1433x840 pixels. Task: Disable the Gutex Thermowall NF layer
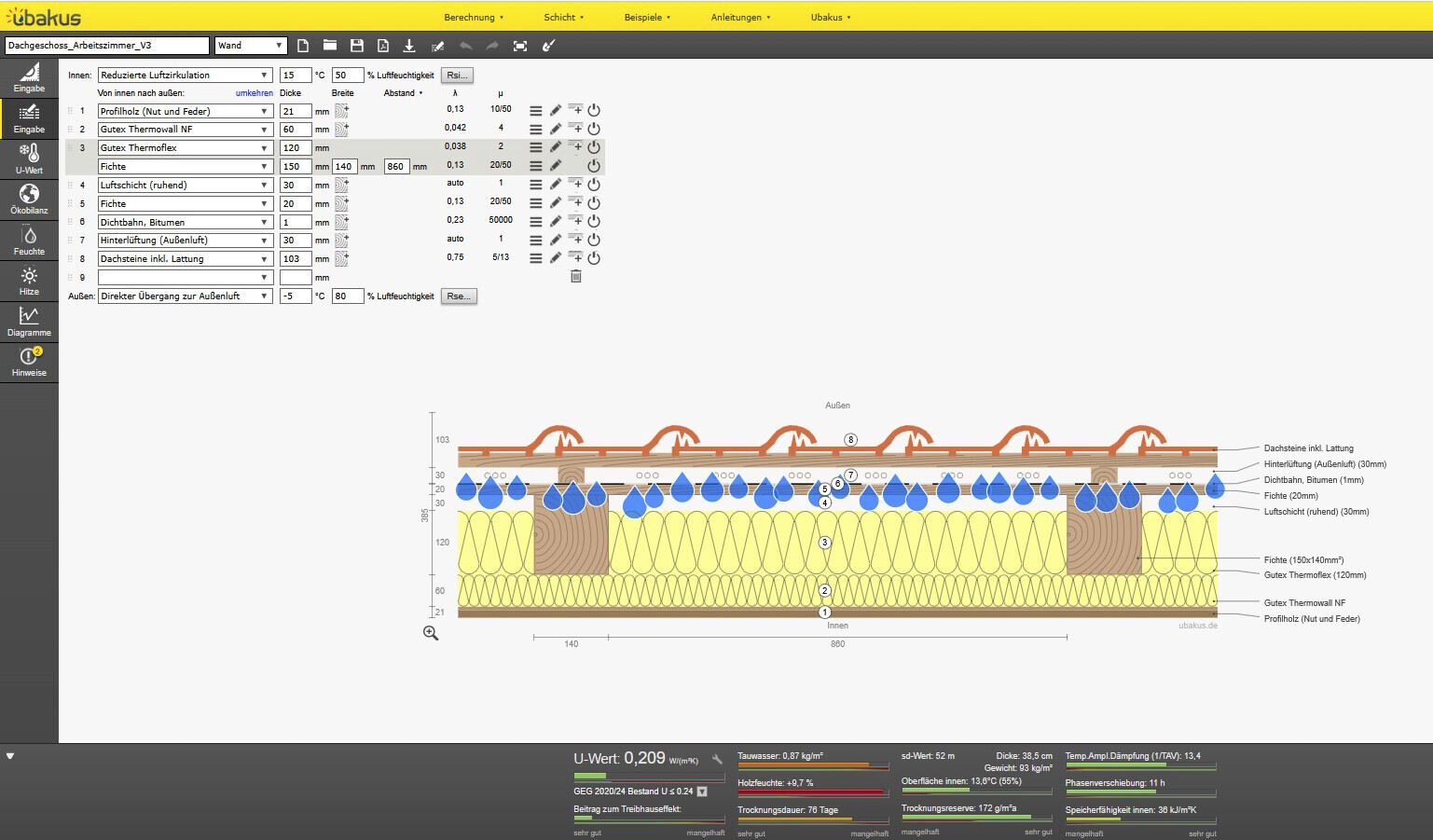(x=594, y=130)
